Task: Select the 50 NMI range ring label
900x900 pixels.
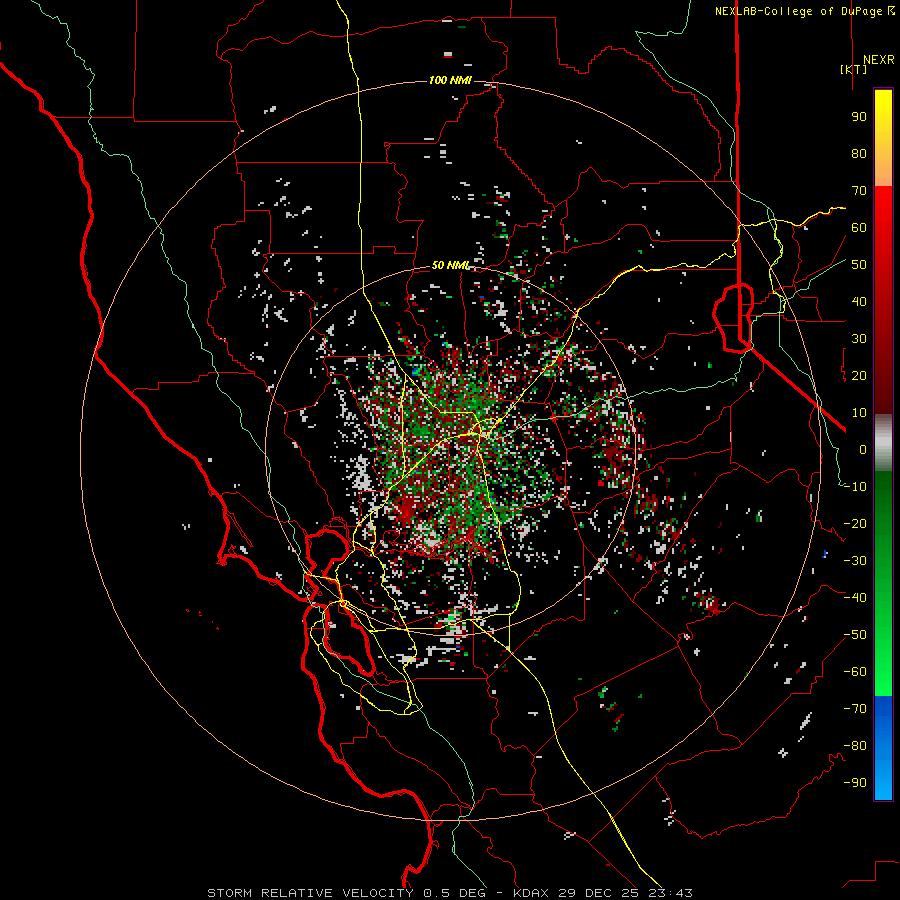Action: pos(450,265)
